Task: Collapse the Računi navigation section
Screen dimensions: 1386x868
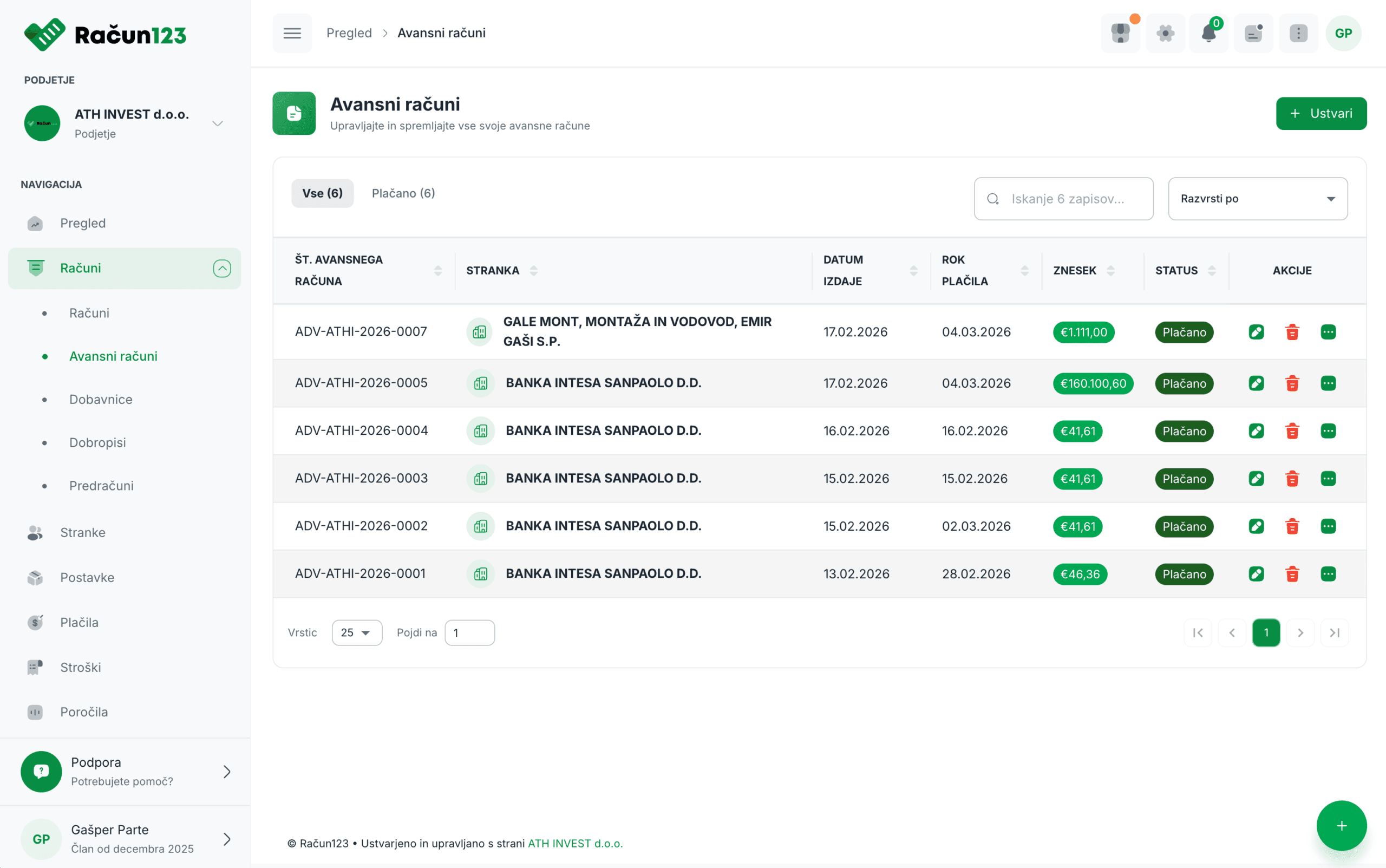Action: (221, 268)
